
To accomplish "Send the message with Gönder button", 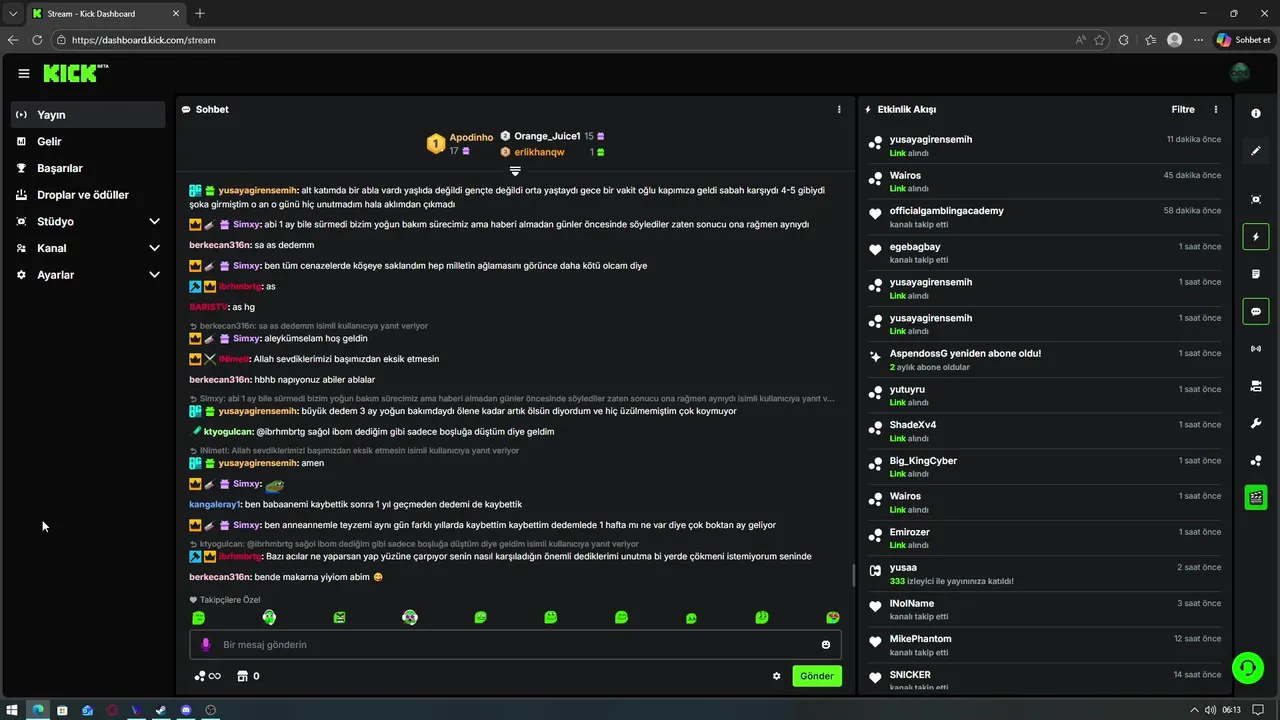I will (x=816, y=676).
